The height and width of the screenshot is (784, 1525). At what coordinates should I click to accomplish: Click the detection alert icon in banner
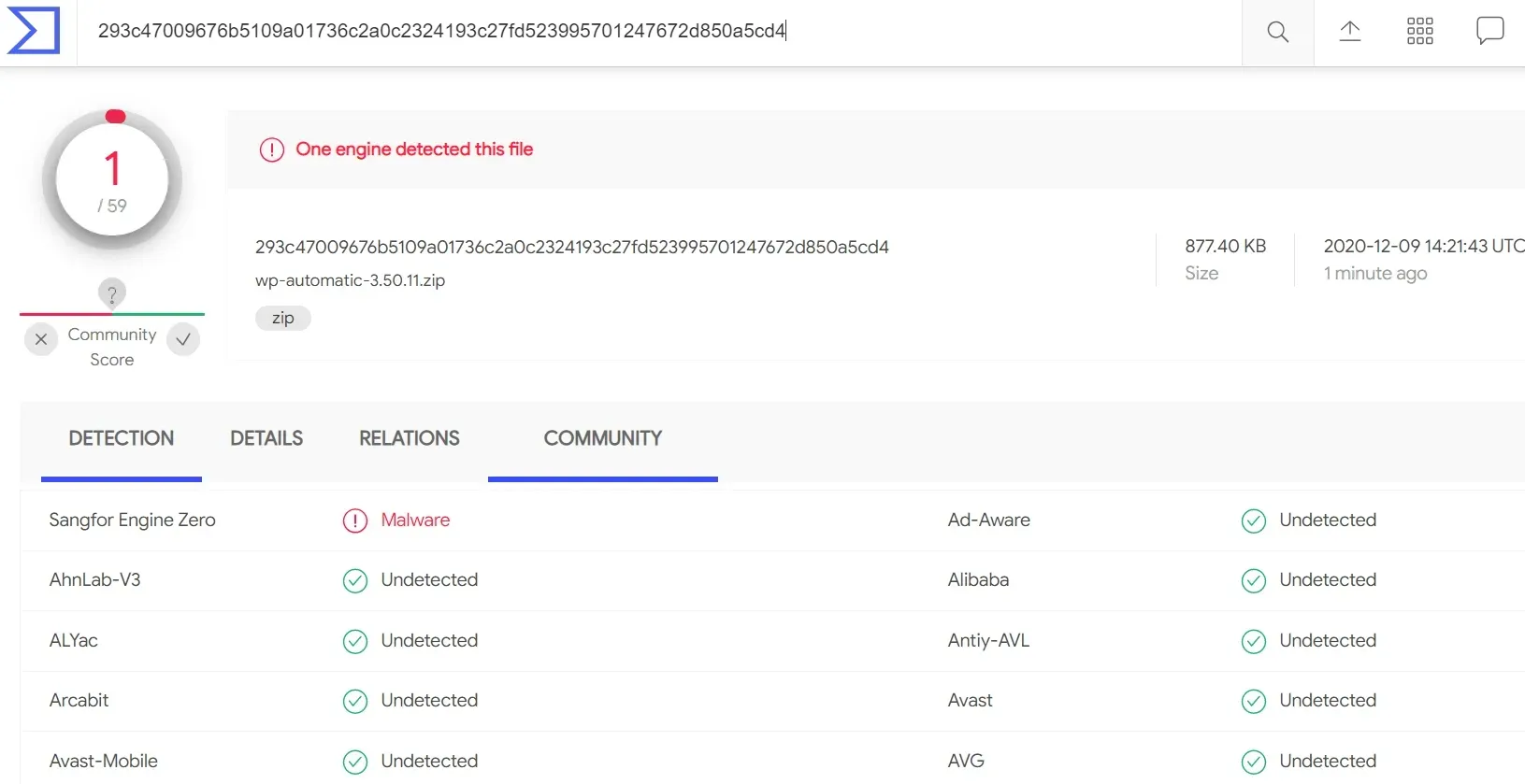pos(272,150)
